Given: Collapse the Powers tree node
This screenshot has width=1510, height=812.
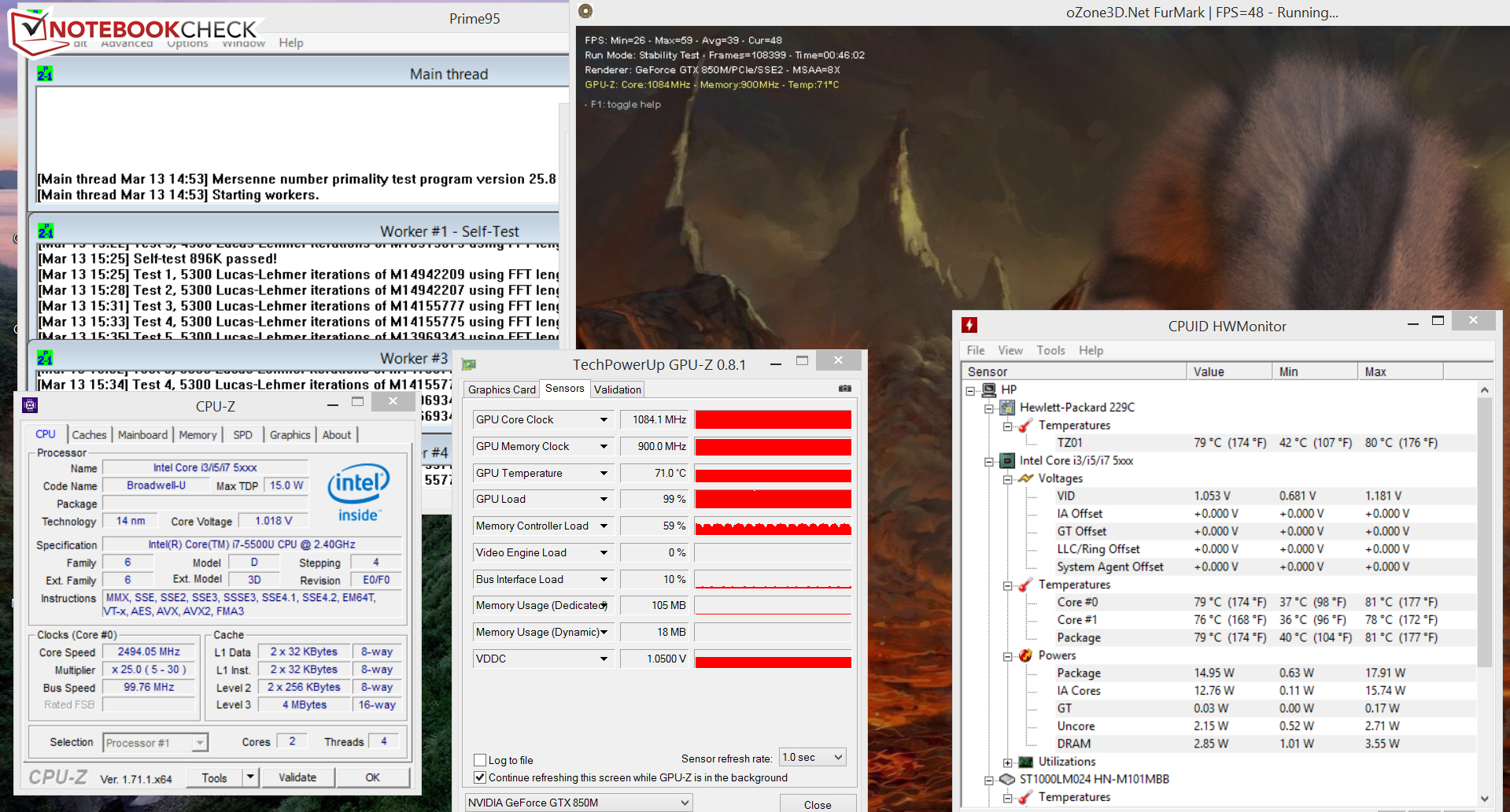Looking at the screenshot, I should pos(1007,656).
